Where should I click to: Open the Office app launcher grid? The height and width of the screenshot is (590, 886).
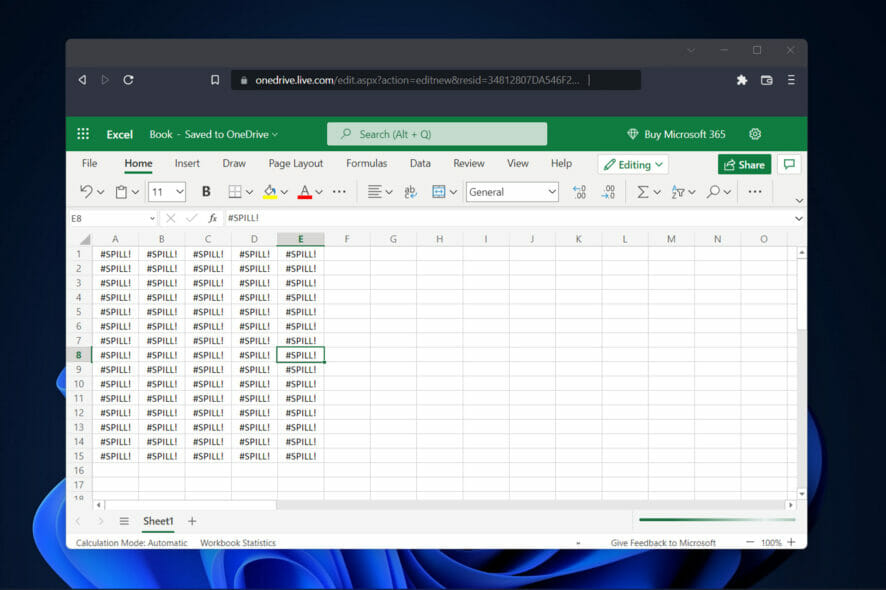pos(83,134)
